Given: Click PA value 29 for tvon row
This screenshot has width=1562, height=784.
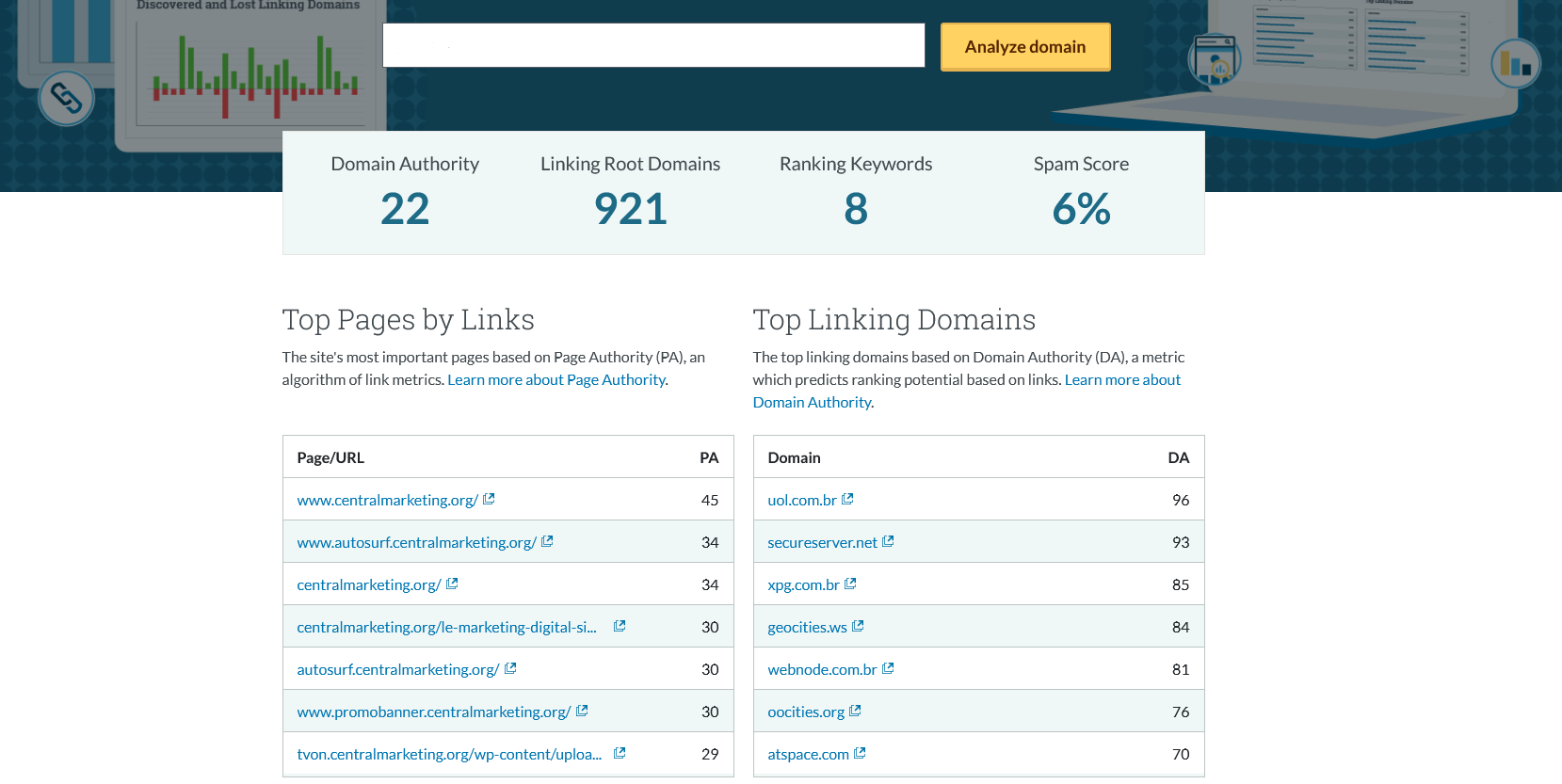Looking at the screenshot, I should click(x=710, y=754).
